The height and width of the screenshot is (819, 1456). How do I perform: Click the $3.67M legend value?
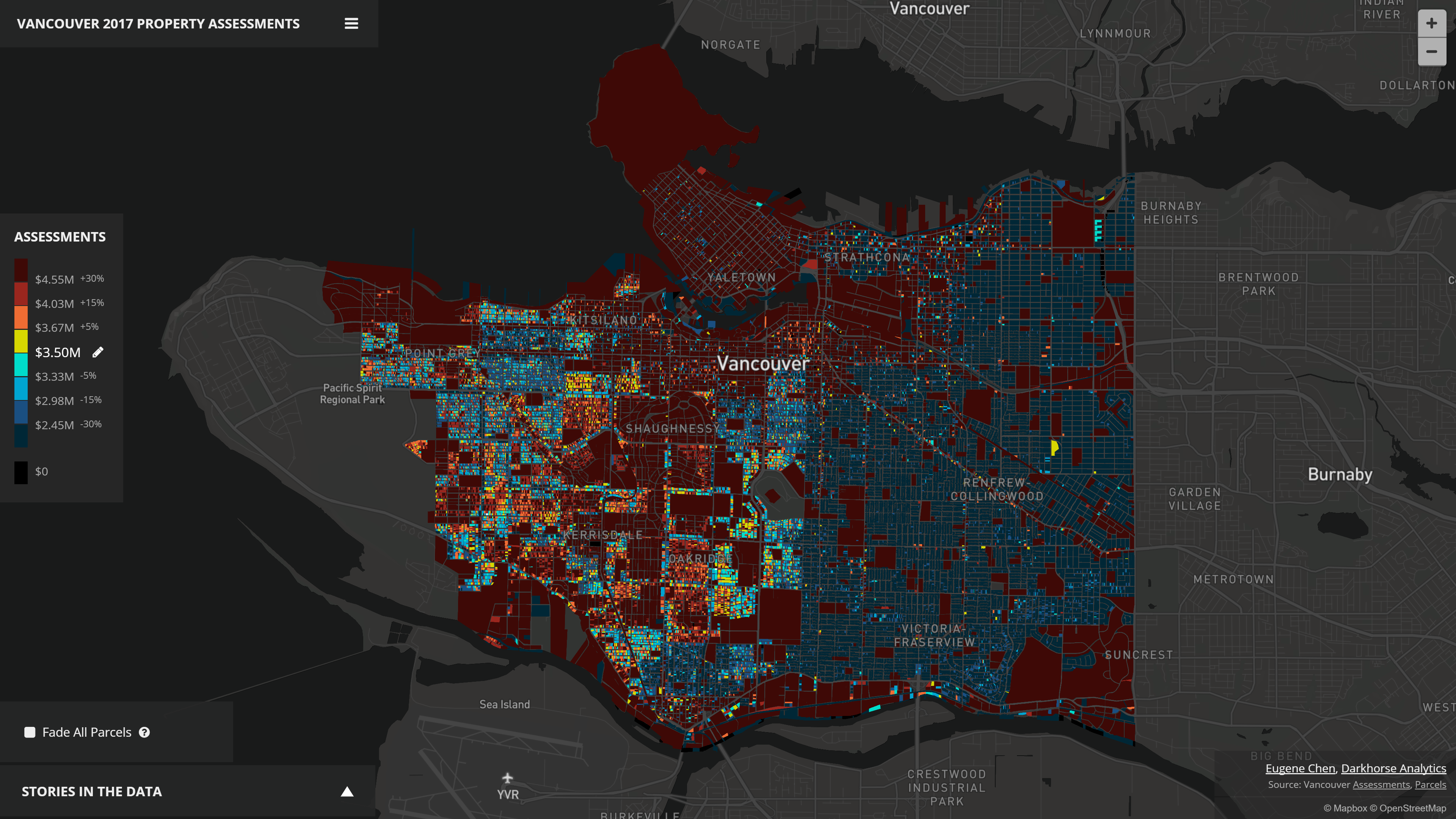pyautogui.click(x=54, y=328)
